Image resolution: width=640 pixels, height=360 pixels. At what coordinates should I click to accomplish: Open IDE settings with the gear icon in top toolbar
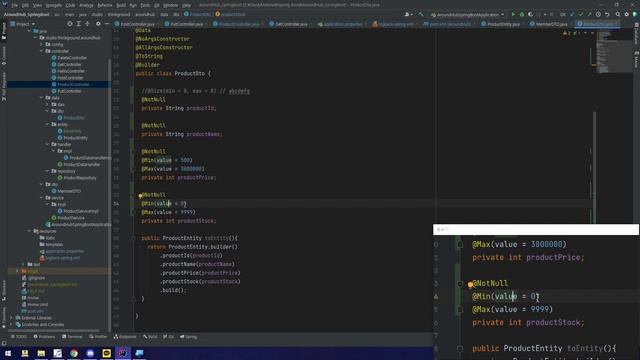[x=627, y=14]
